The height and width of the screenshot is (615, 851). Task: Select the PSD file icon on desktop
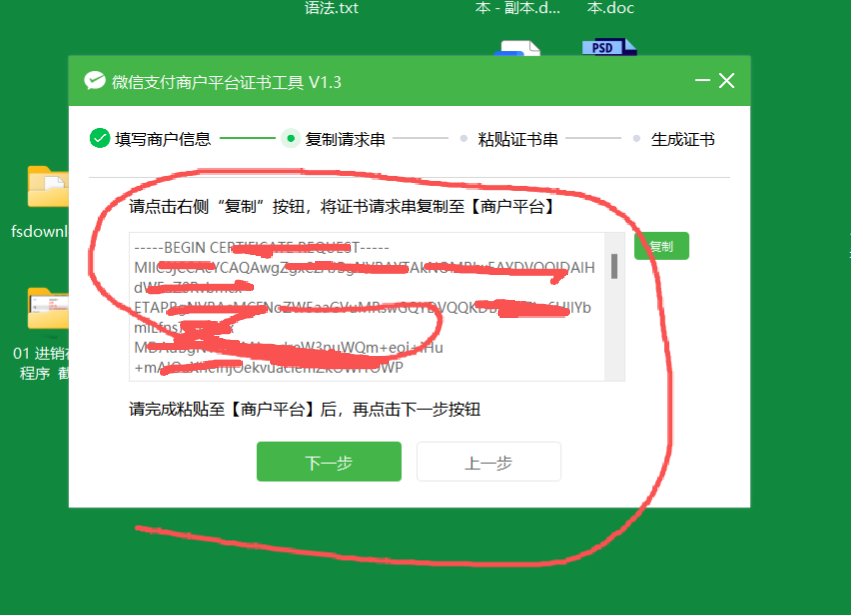click(x=609, y=46)
